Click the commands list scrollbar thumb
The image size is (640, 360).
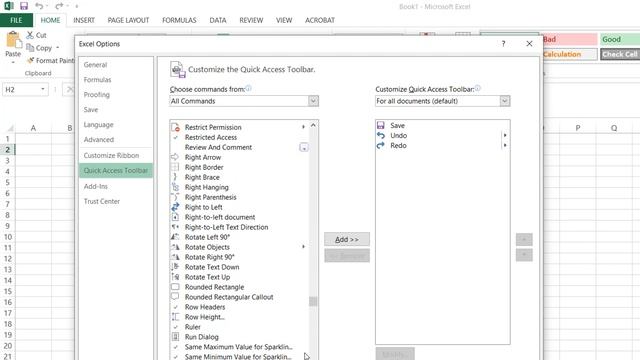(313, 301)
